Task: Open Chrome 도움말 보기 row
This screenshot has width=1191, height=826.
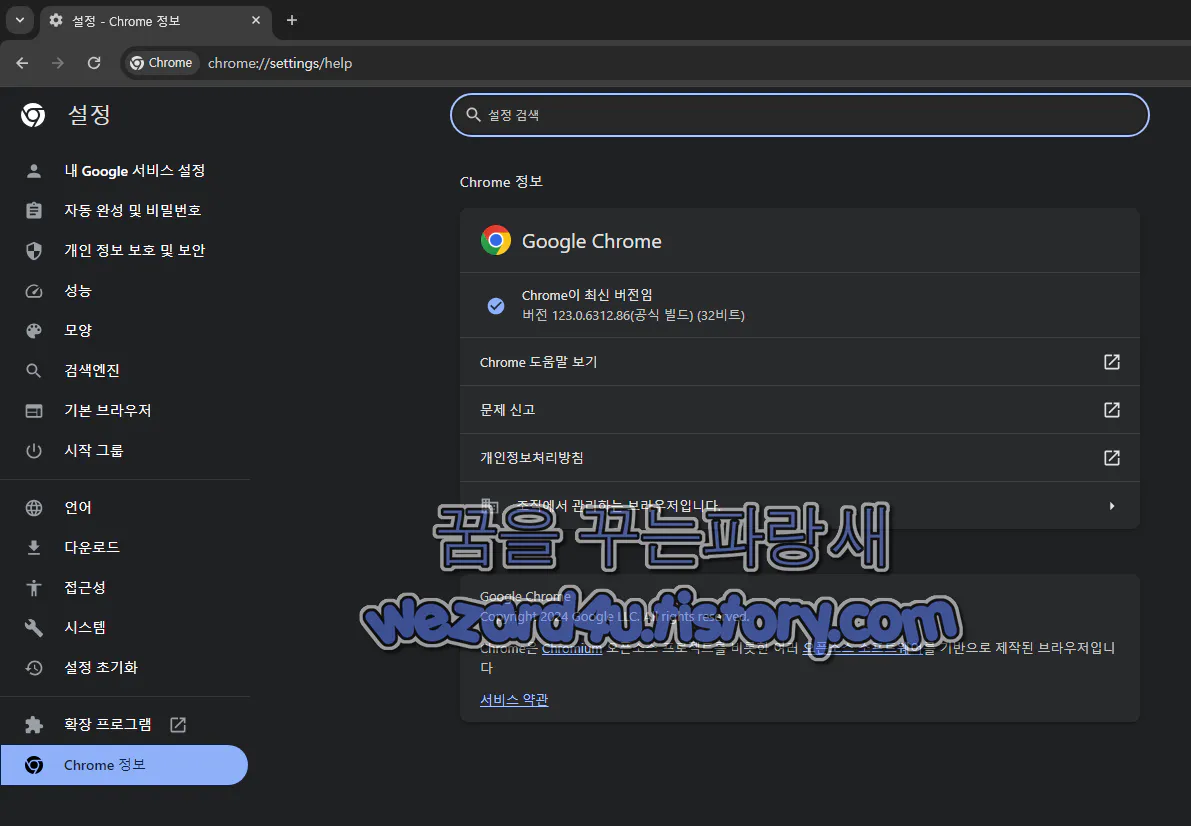Action: [x=799, y=362]
